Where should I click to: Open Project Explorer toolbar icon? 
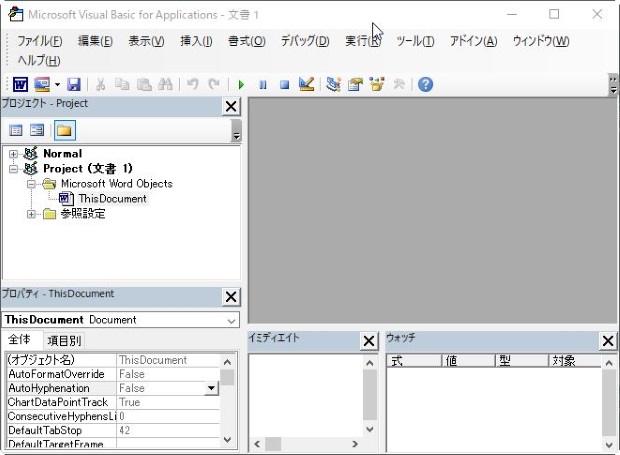click(x=333, y=84)
